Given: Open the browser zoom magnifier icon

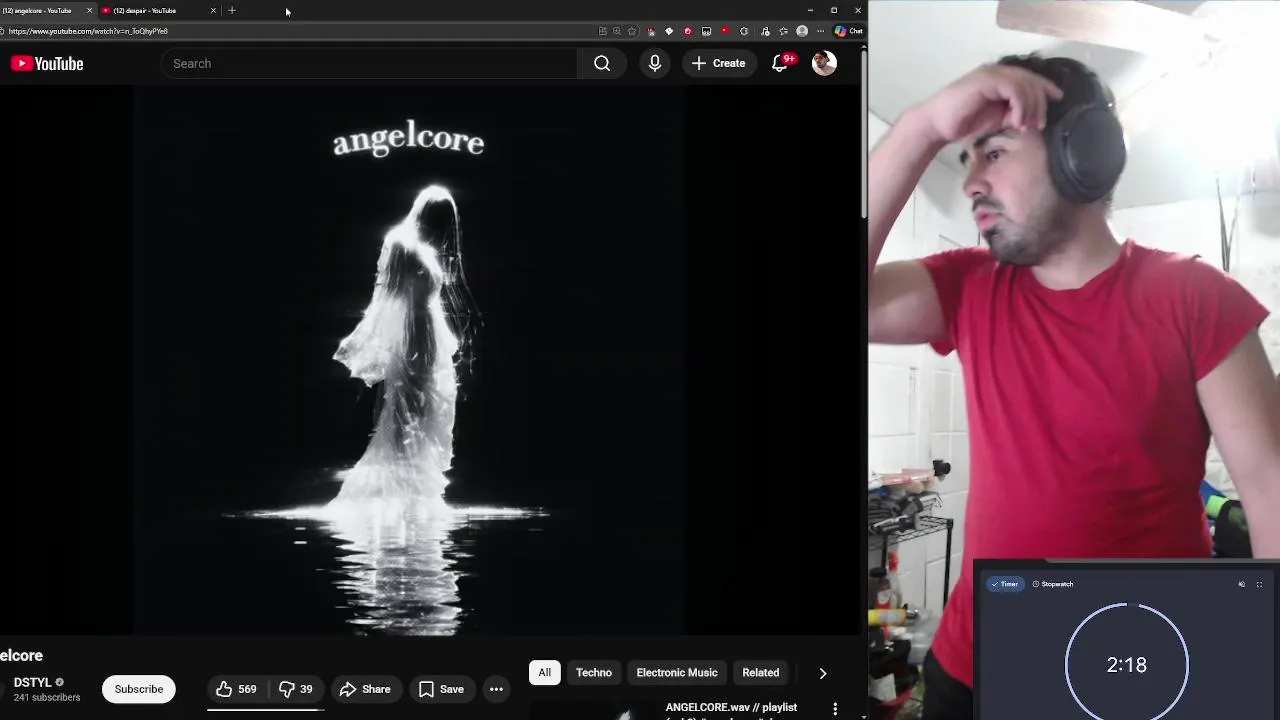Looking at the screenshot, I should pos(617,31).
